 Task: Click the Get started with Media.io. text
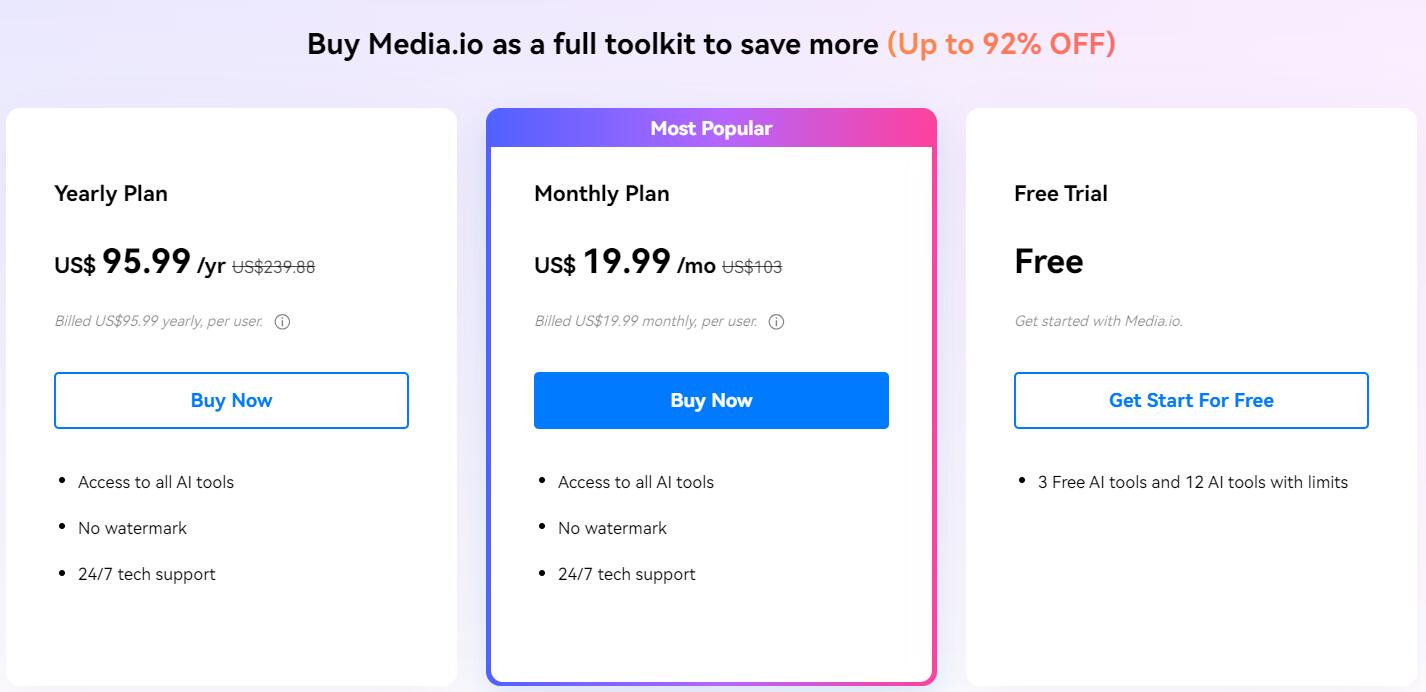click(1098, 322)
